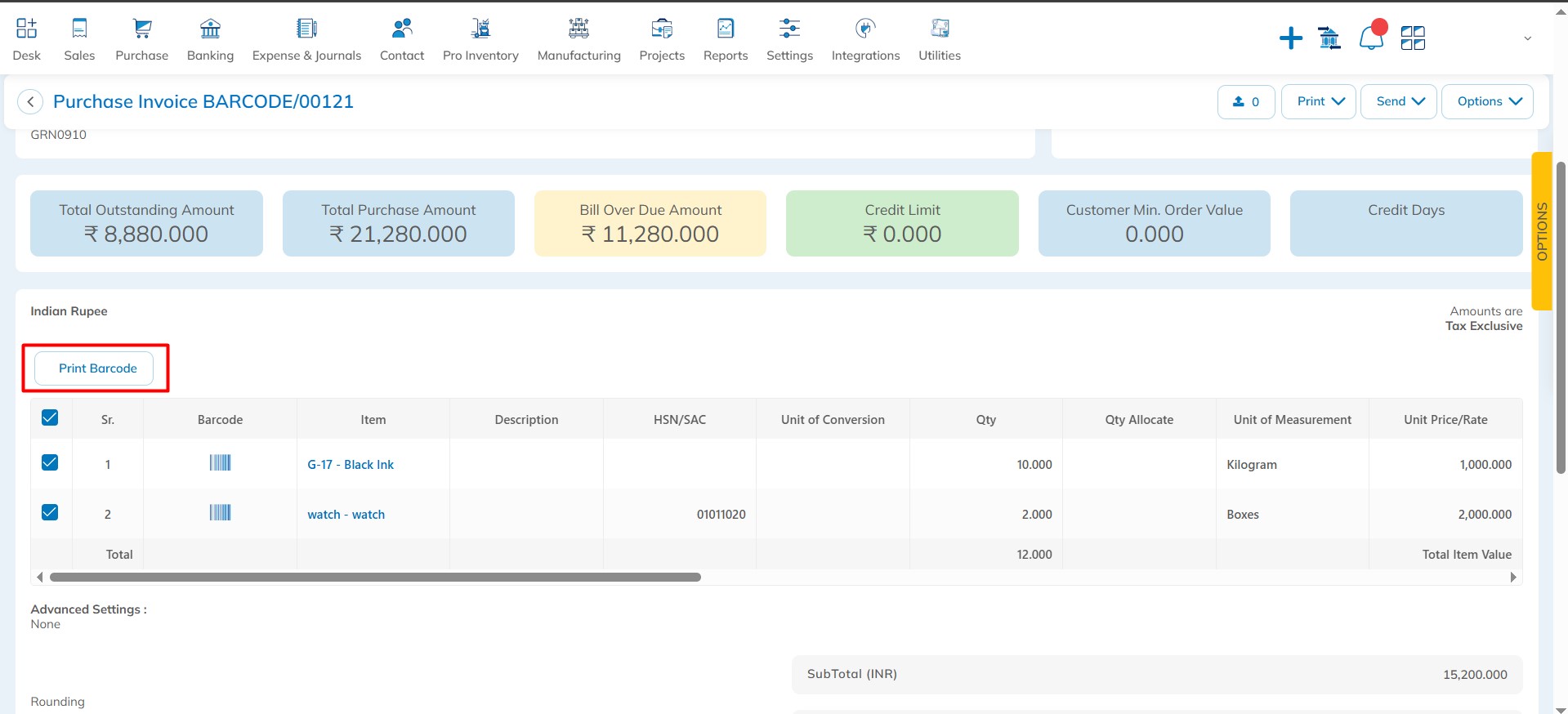This screenshot has width=1568, height=714.
Task: Open the Sales module icon
Action: point(79,29)
